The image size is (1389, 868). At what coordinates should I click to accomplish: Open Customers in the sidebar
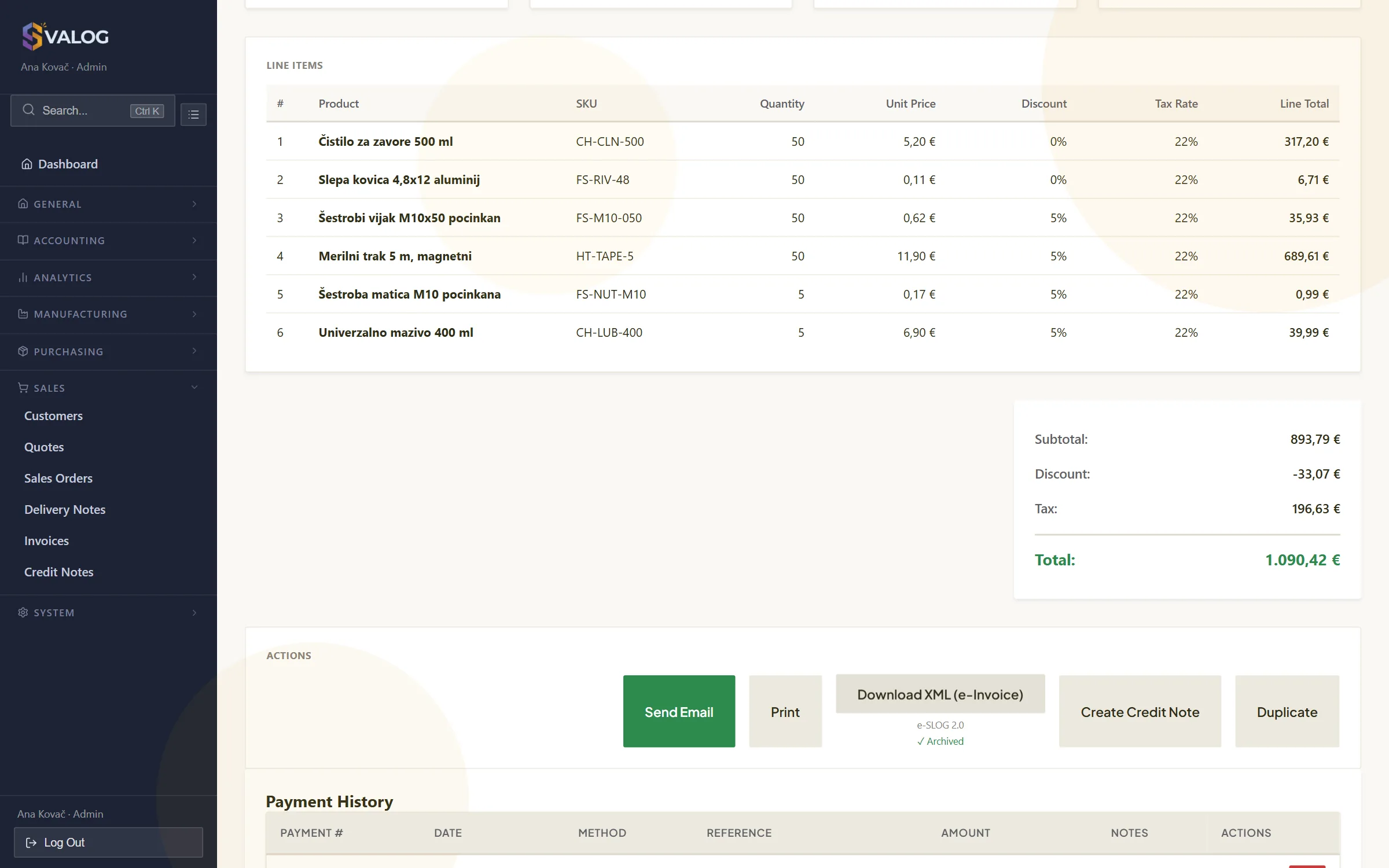(53, 416)
